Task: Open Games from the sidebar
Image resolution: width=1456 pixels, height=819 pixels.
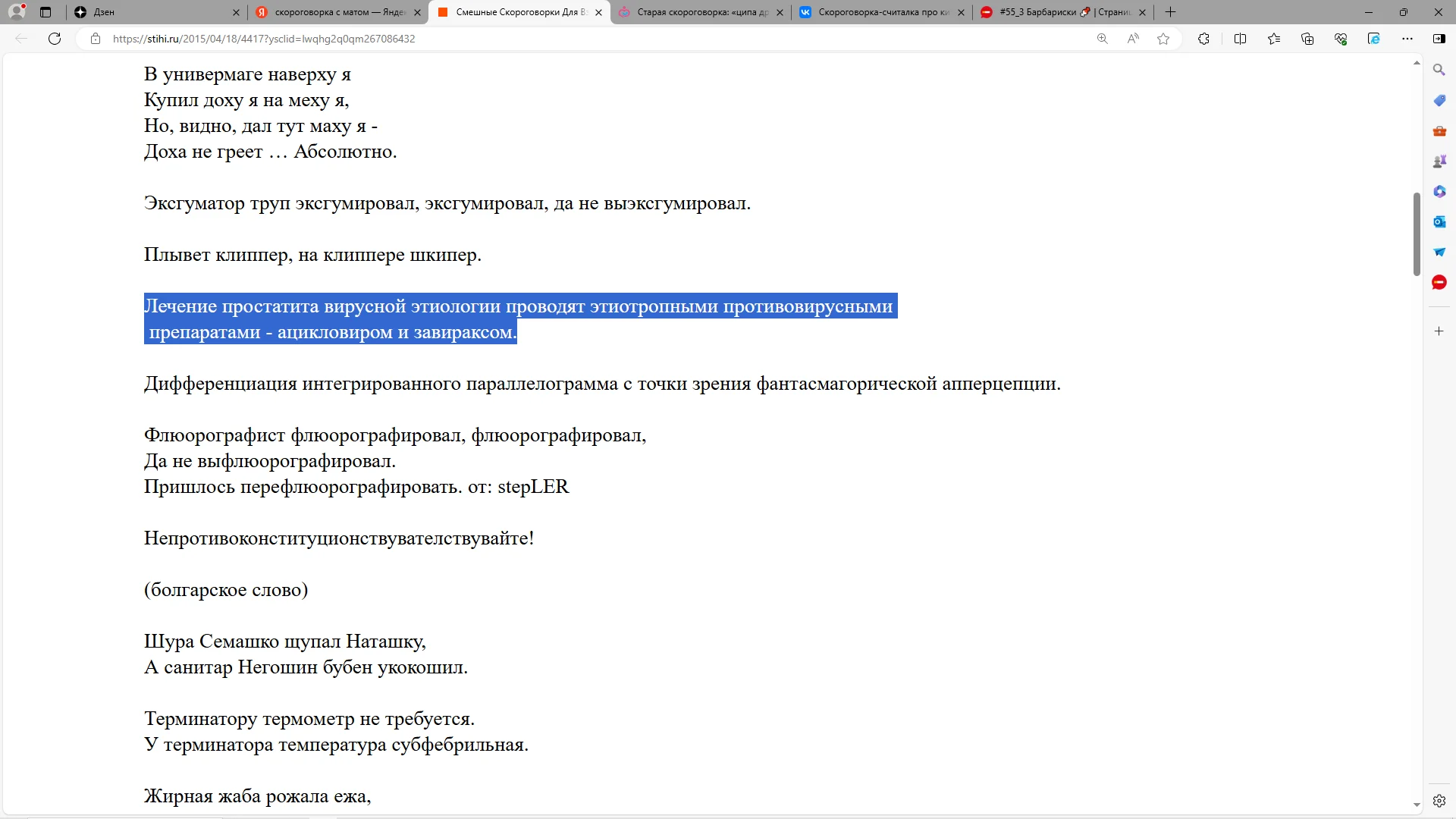Action: click(1439, 161)
